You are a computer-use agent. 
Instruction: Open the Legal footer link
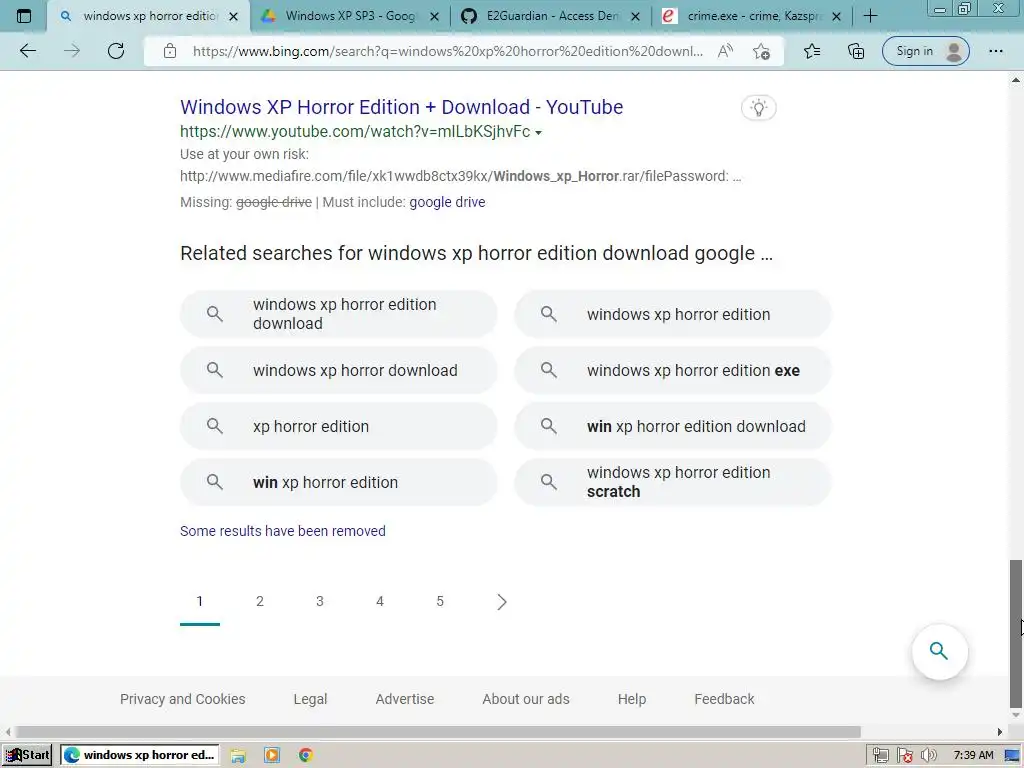click(310, 699)
